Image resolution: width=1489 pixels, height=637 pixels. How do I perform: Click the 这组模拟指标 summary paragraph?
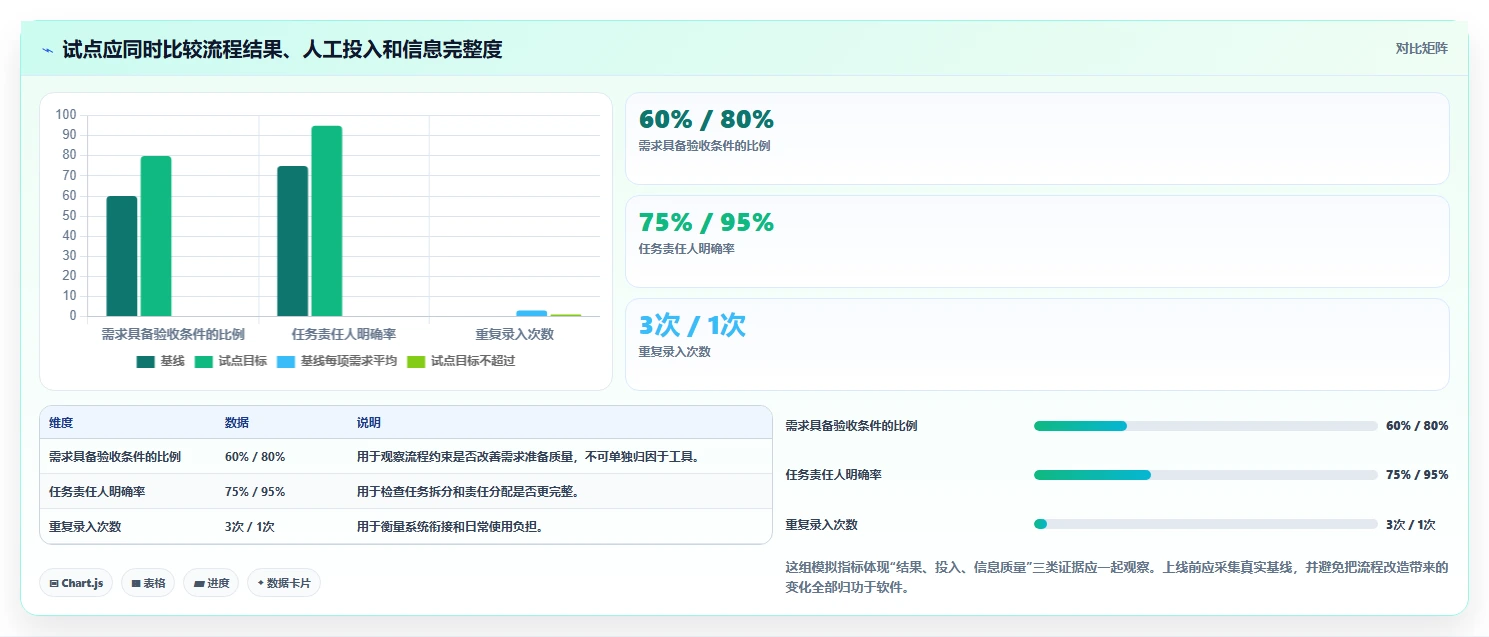[x=1117, y=577]
